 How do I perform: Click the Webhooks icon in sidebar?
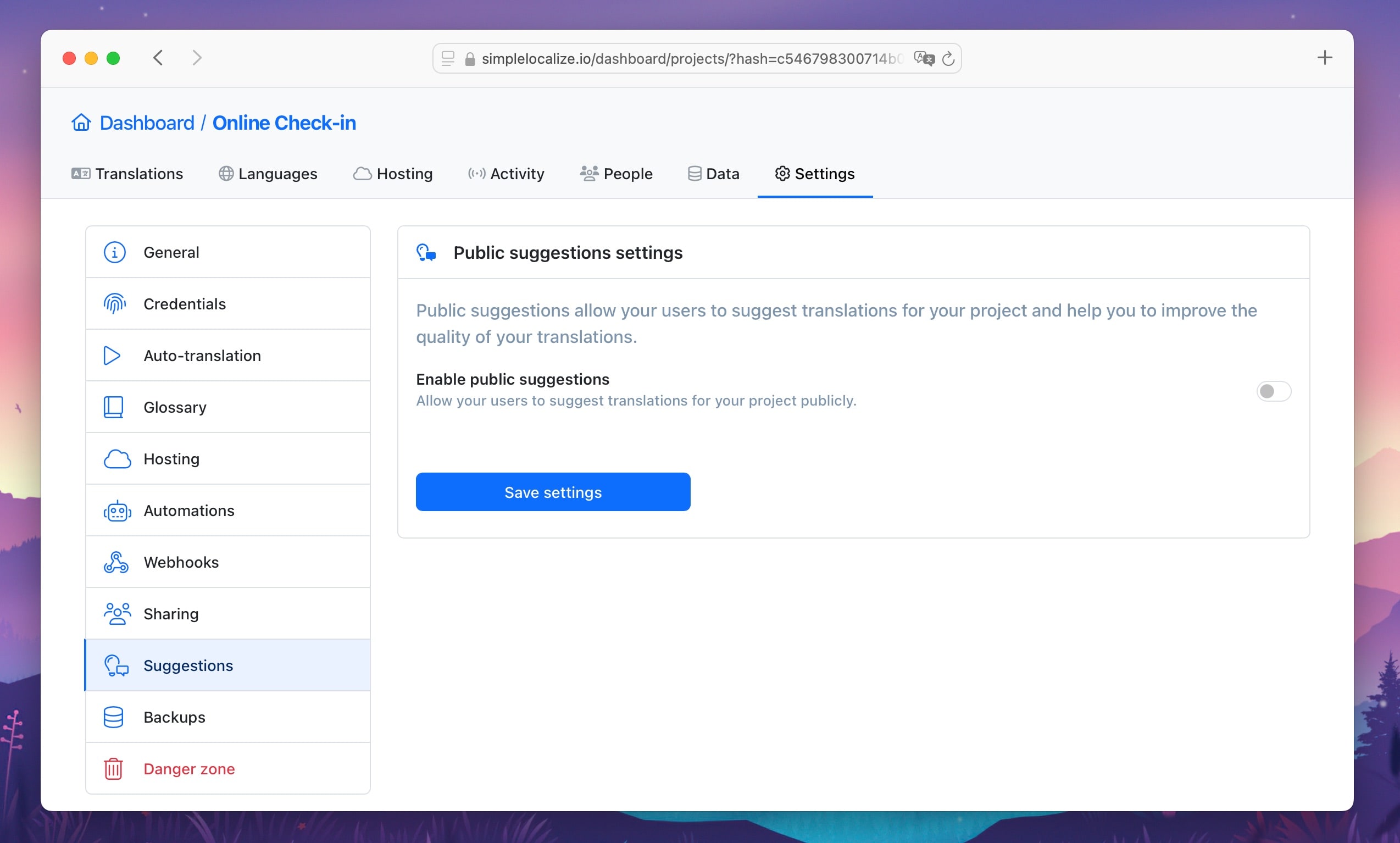116,562
